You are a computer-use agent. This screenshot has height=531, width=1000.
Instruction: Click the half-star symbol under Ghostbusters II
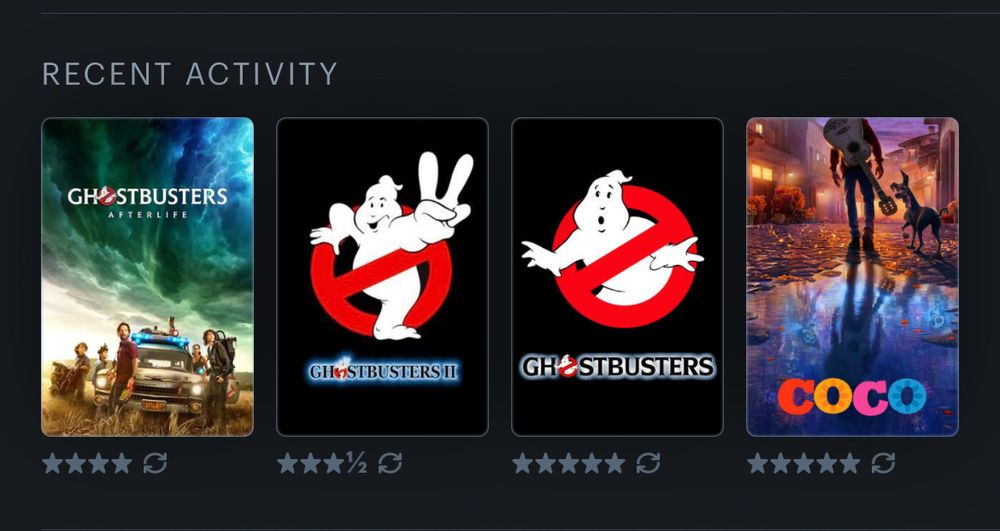[x=356, y=463]
